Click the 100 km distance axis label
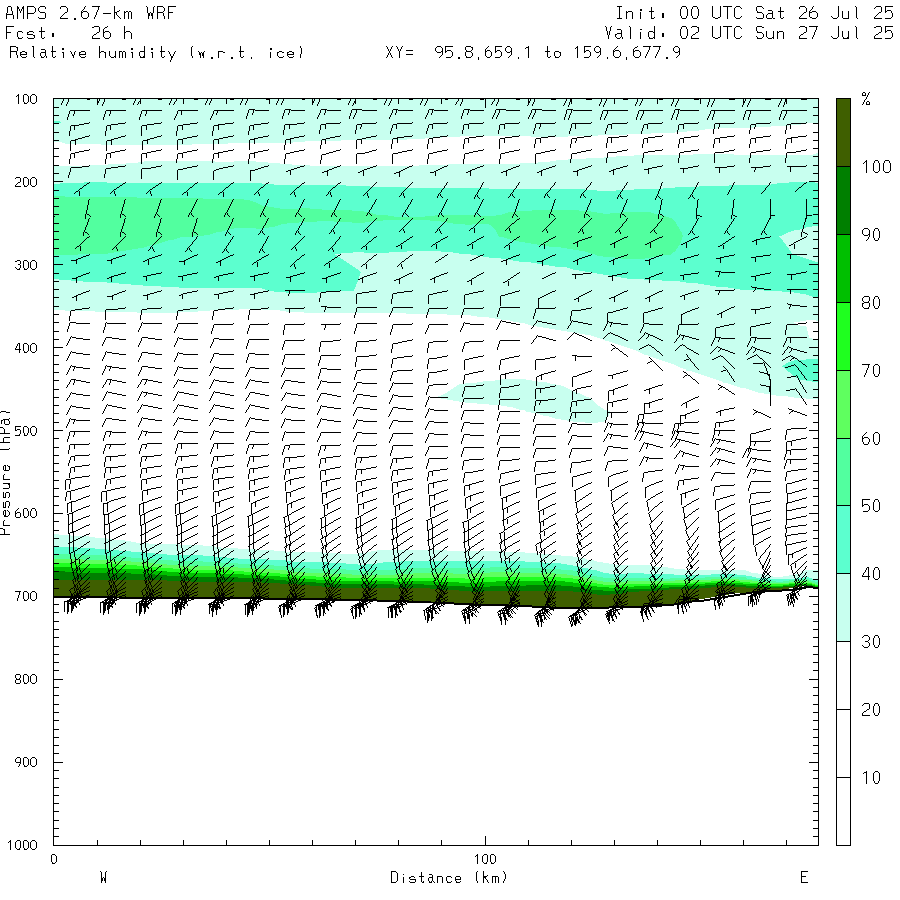The height and width of the screenshot is (900, 900). coord(485,859)
